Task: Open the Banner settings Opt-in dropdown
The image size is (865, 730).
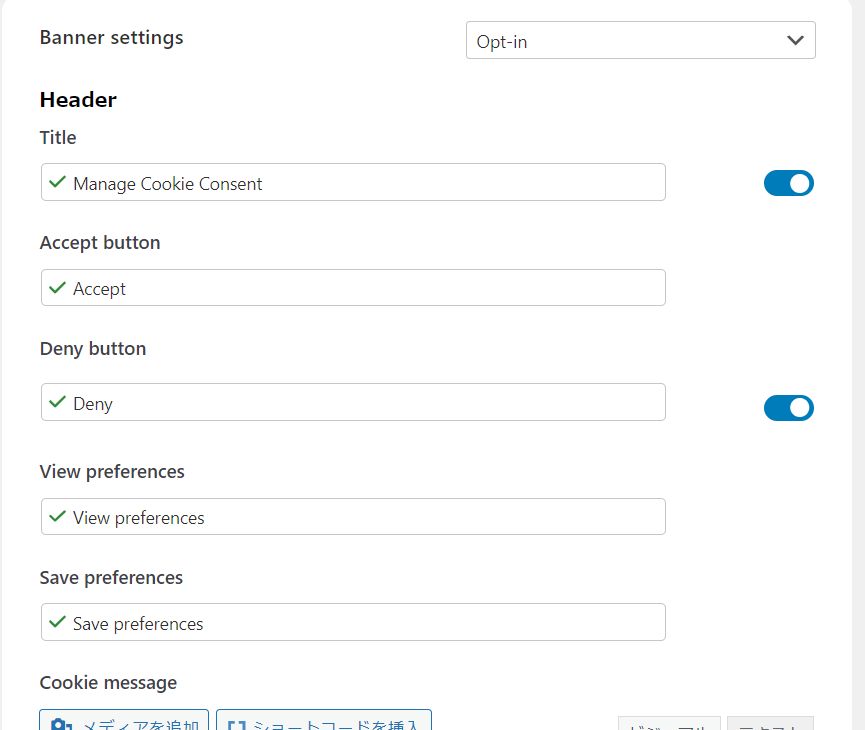Action: (640, 41)
